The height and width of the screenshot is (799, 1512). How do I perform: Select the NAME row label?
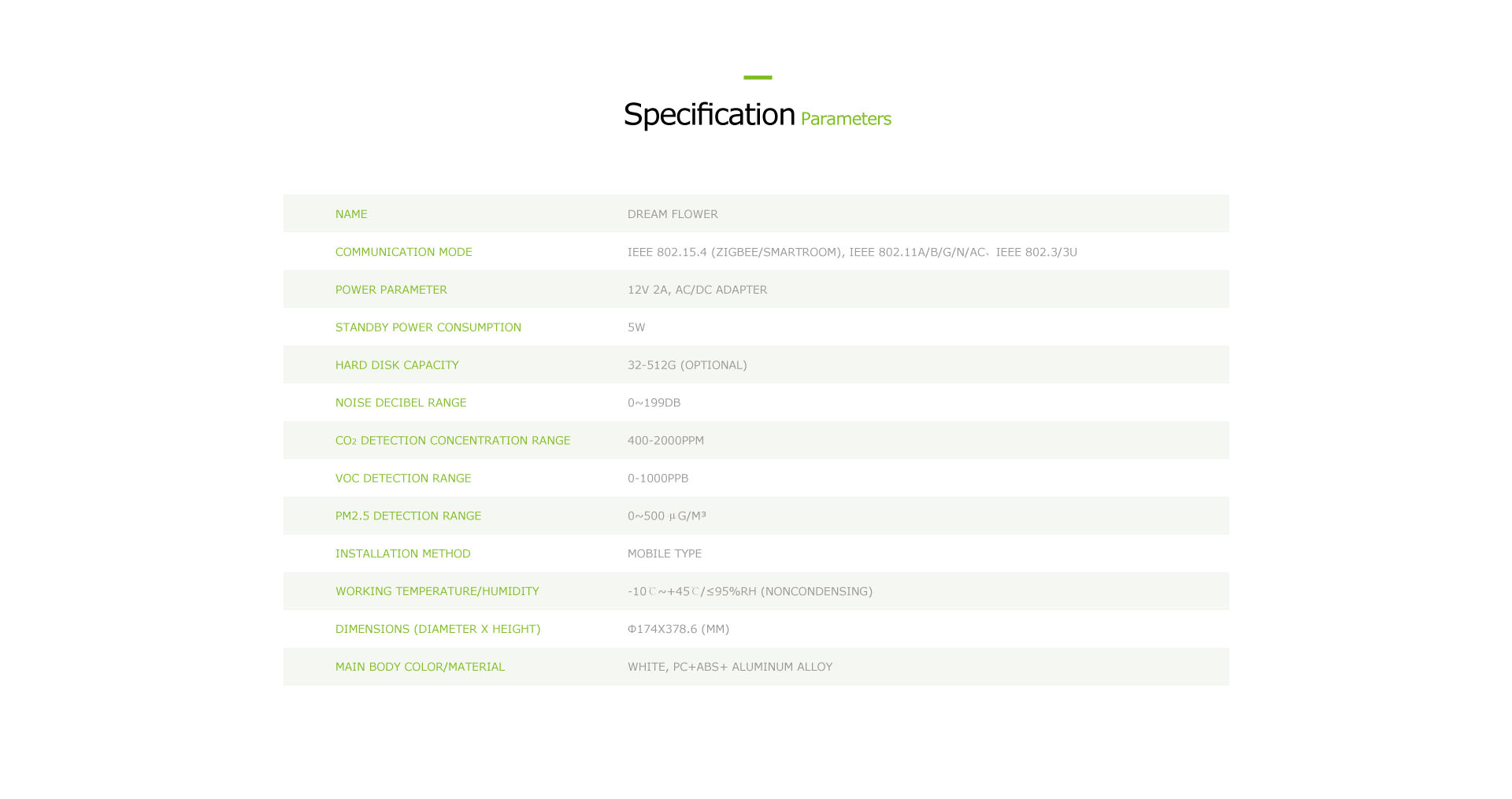coord(351,214)
